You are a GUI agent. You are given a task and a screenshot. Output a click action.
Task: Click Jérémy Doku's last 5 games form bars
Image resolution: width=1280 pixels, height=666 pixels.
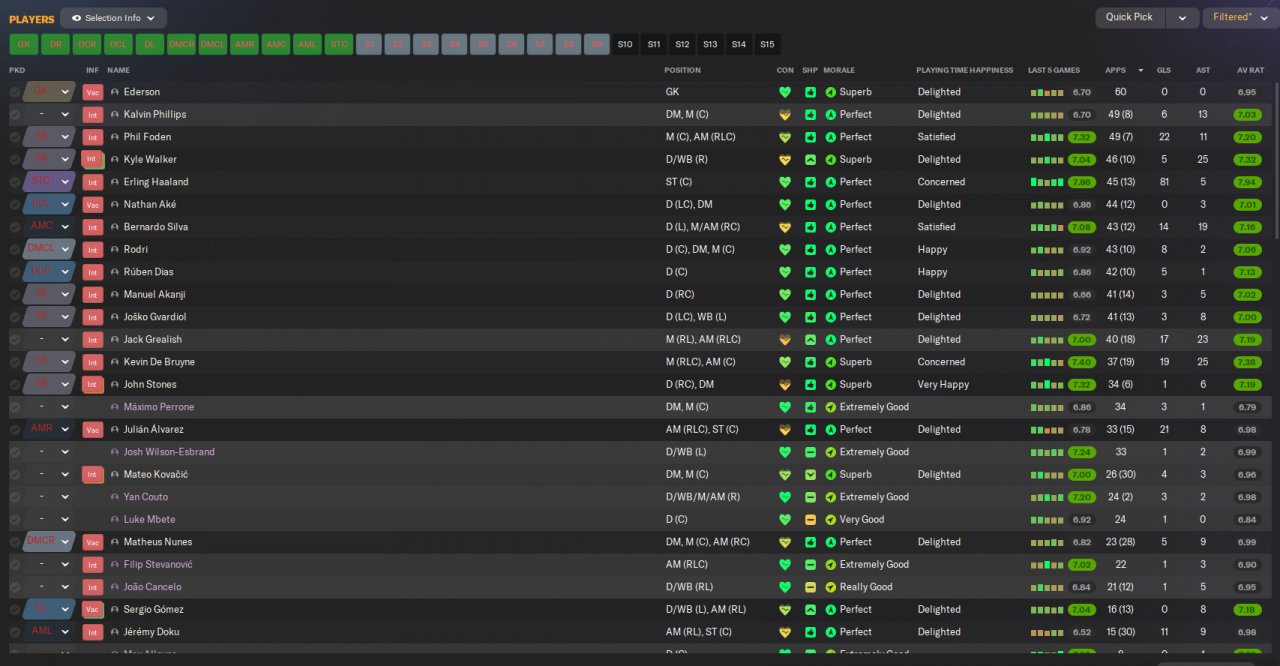(x=1047, y=633)
